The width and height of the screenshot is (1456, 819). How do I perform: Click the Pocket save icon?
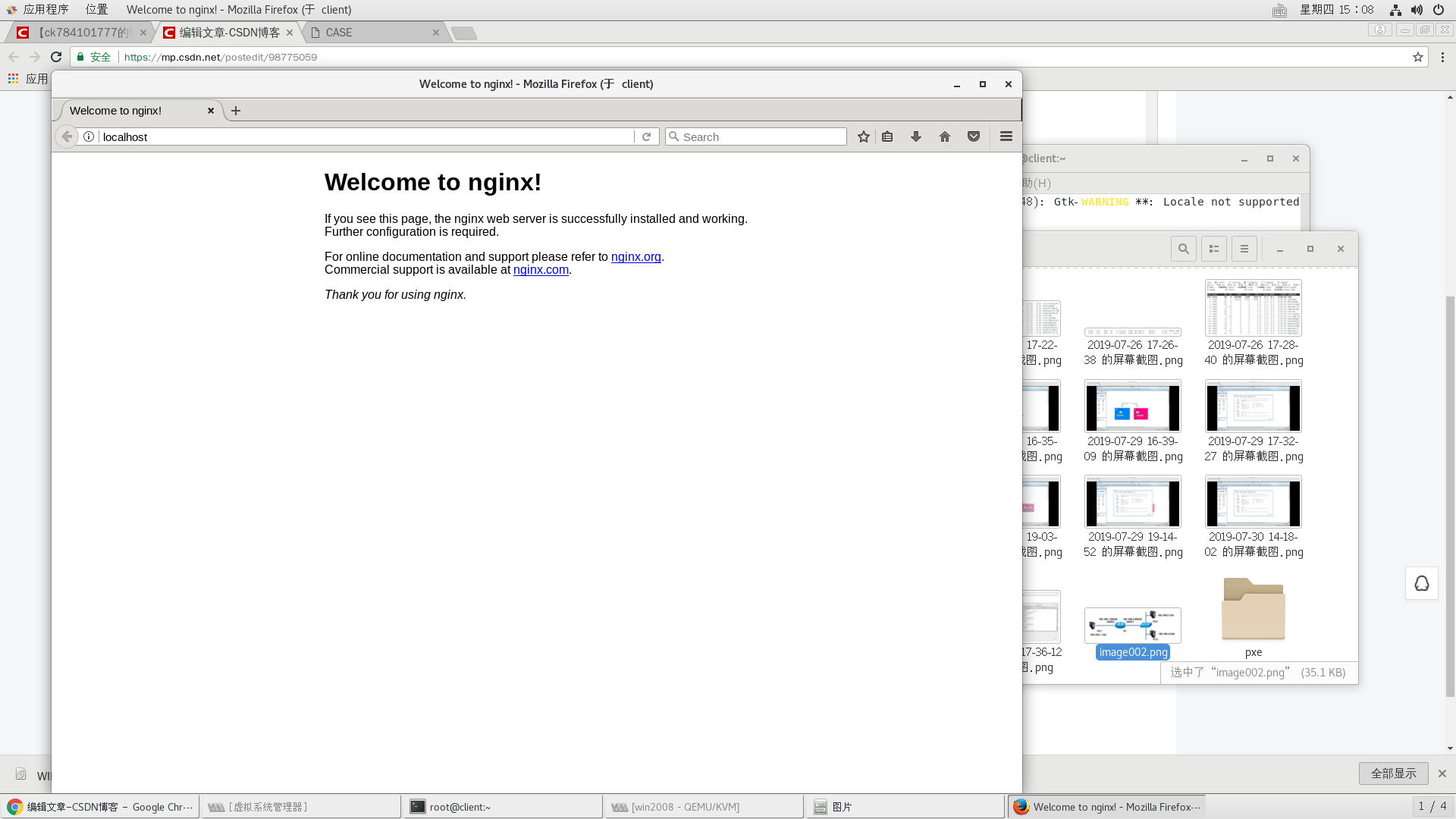(974, 136)
